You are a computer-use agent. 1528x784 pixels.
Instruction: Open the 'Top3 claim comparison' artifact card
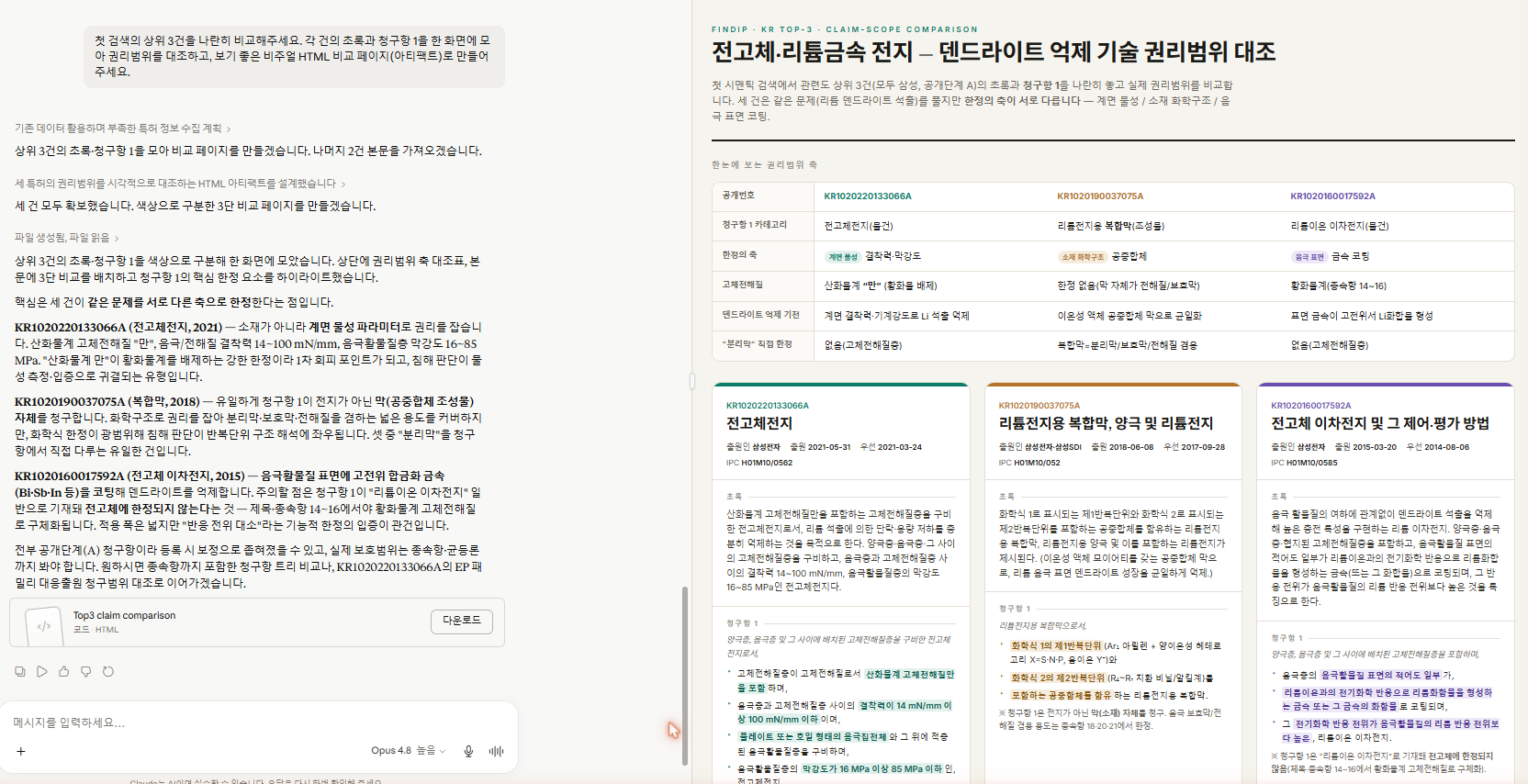coord(257,622)
